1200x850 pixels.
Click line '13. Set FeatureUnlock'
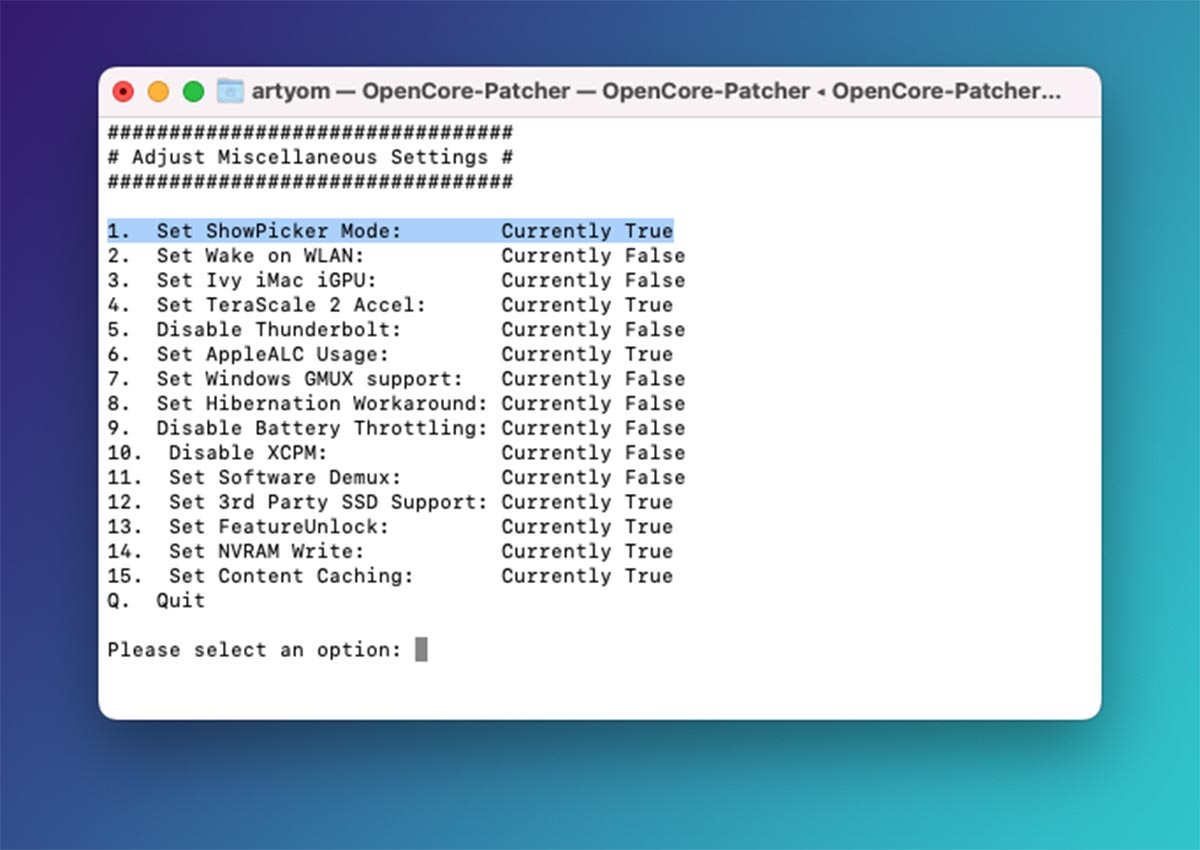[390, 526]
